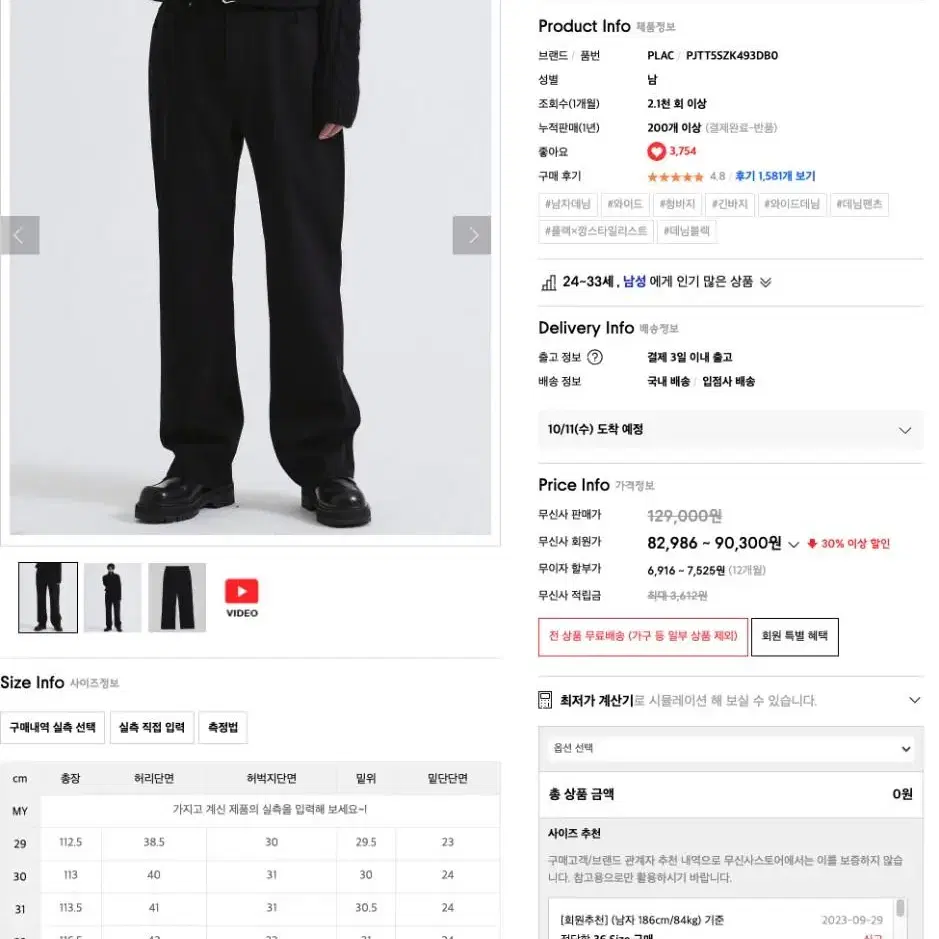Open the 옵션 선택 dropdown
The width and height of the screenshot is (939, 939).
(731, 749)
